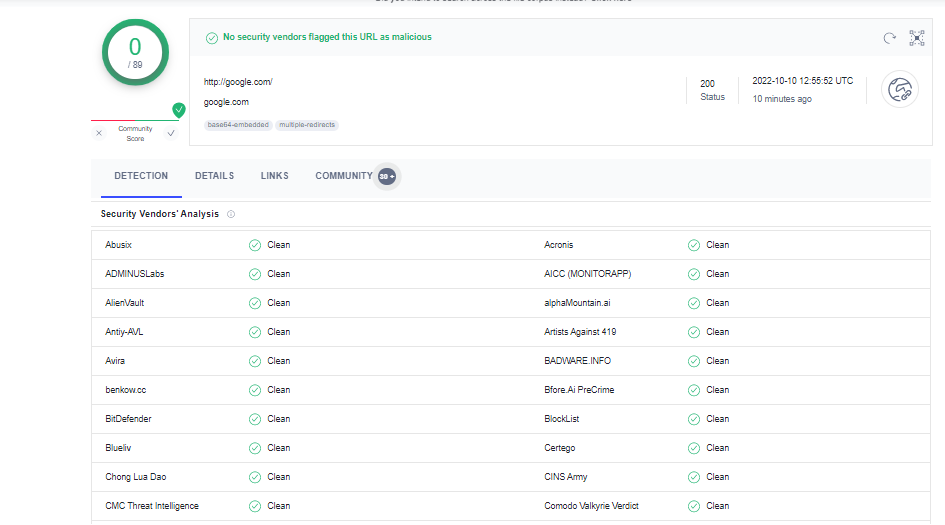Screen dimensions: 945x525
Task: Click the alphaMountain.ai clean check icon
Action: coord(694,303)
